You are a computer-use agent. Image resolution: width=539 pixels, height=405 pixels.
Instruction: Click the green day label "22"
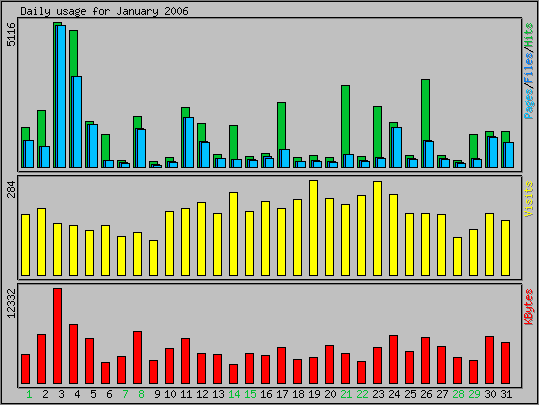(x=362, y=394)
